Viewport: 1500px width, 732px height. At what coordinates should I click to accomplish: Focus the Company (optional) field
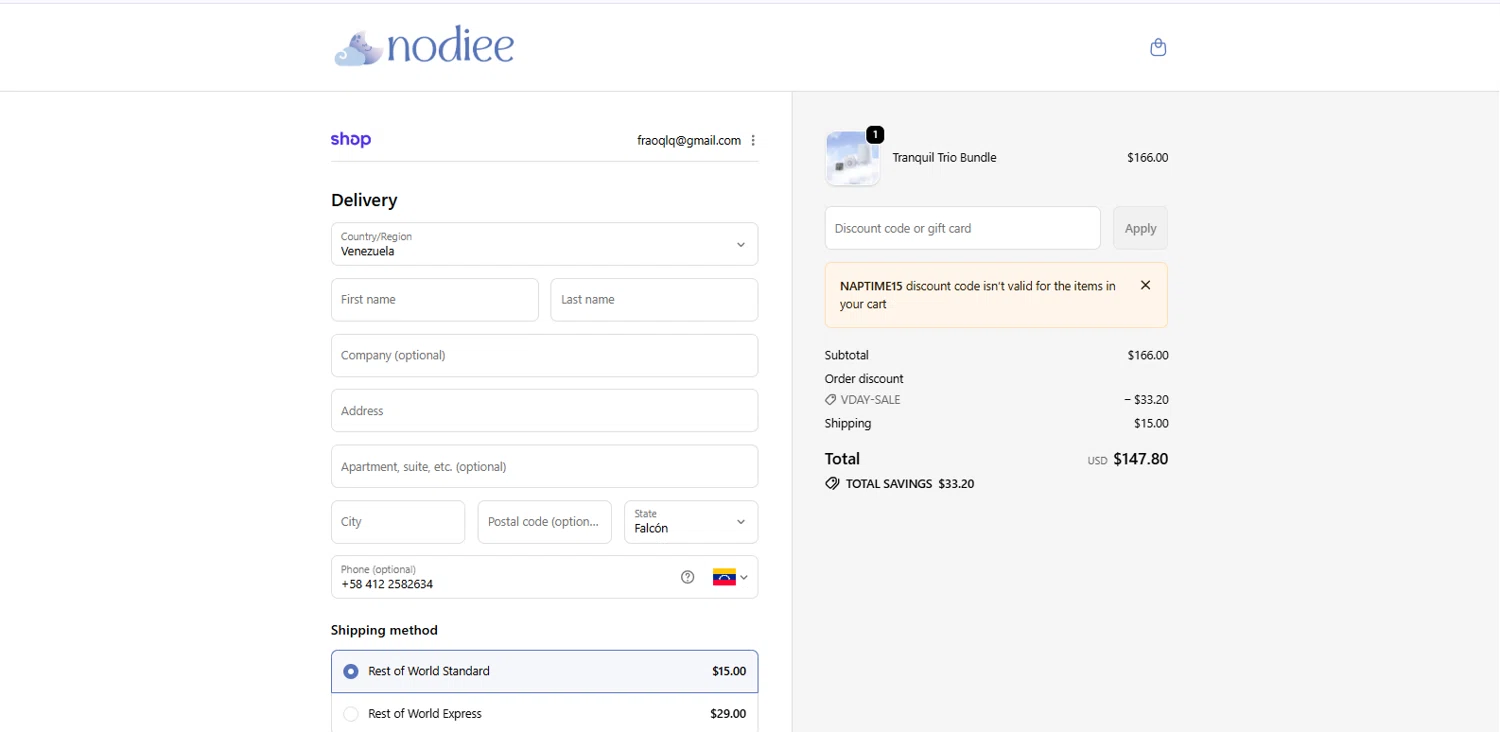544,355
